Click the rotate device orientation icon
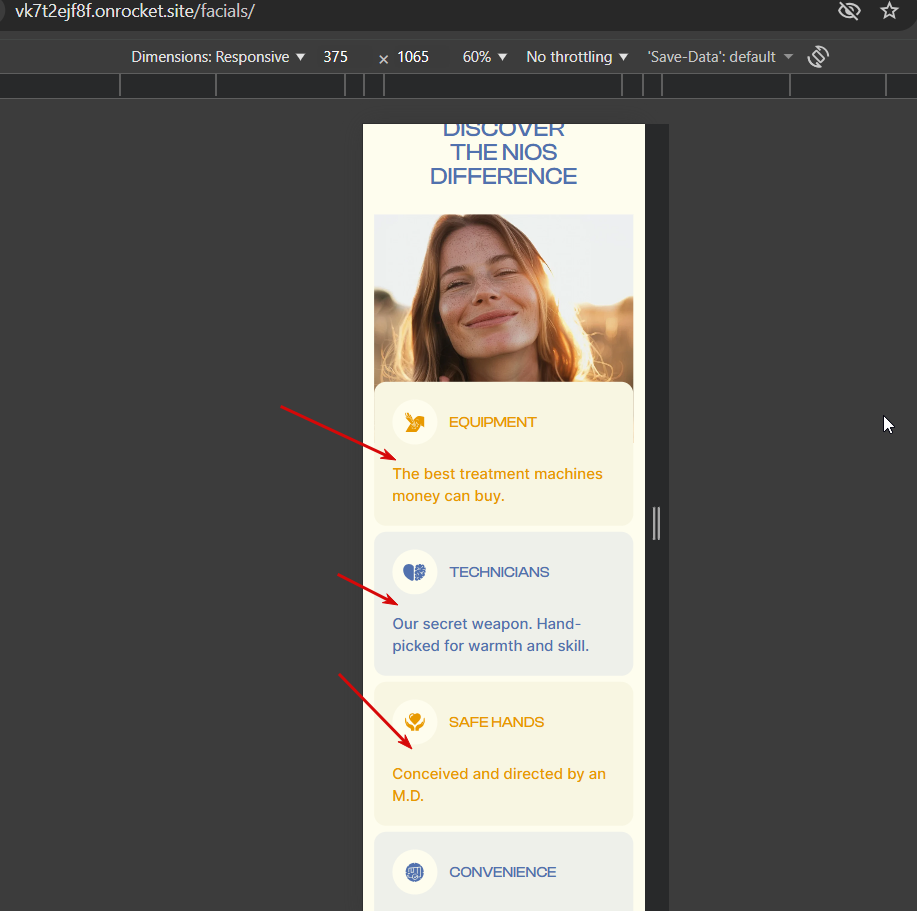 point(818,57)
